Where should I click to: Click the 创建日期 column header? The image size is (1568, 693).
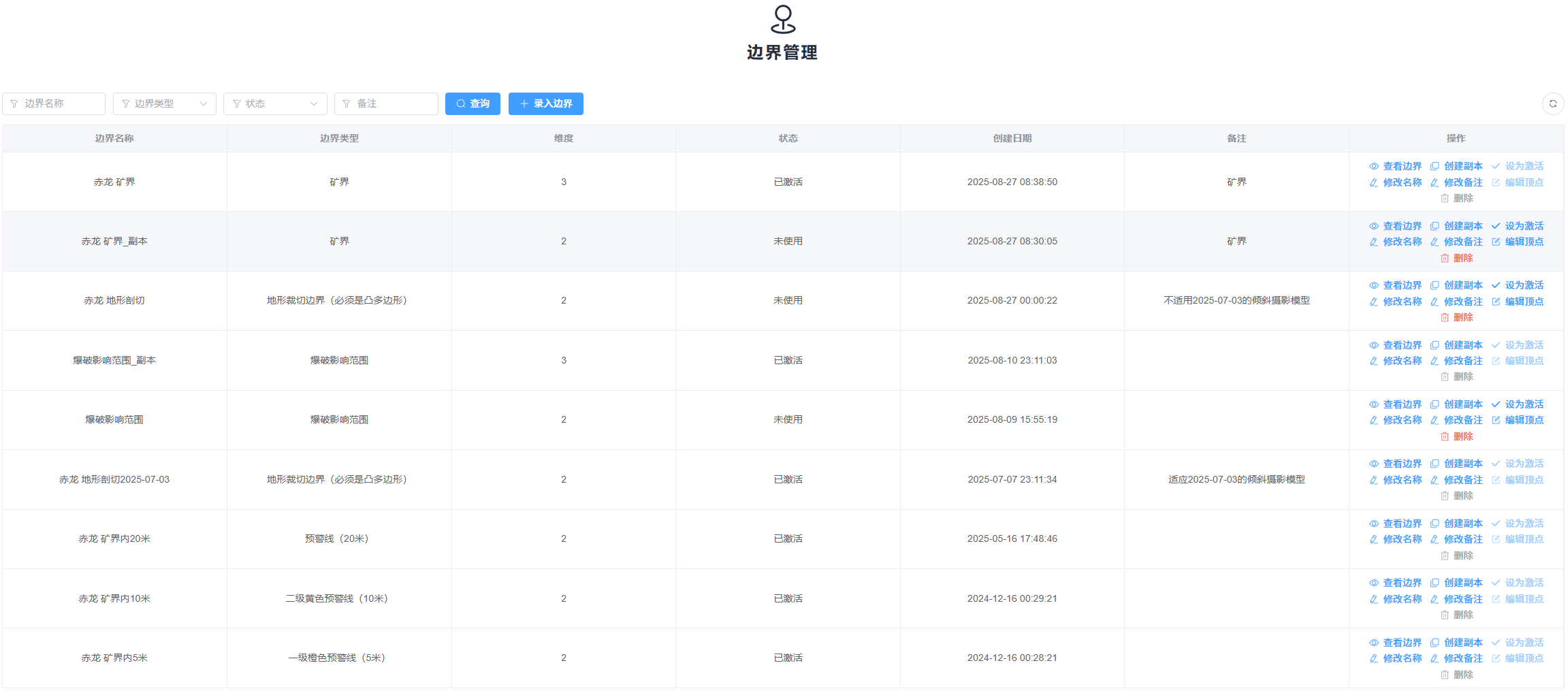pos(1012,138)
